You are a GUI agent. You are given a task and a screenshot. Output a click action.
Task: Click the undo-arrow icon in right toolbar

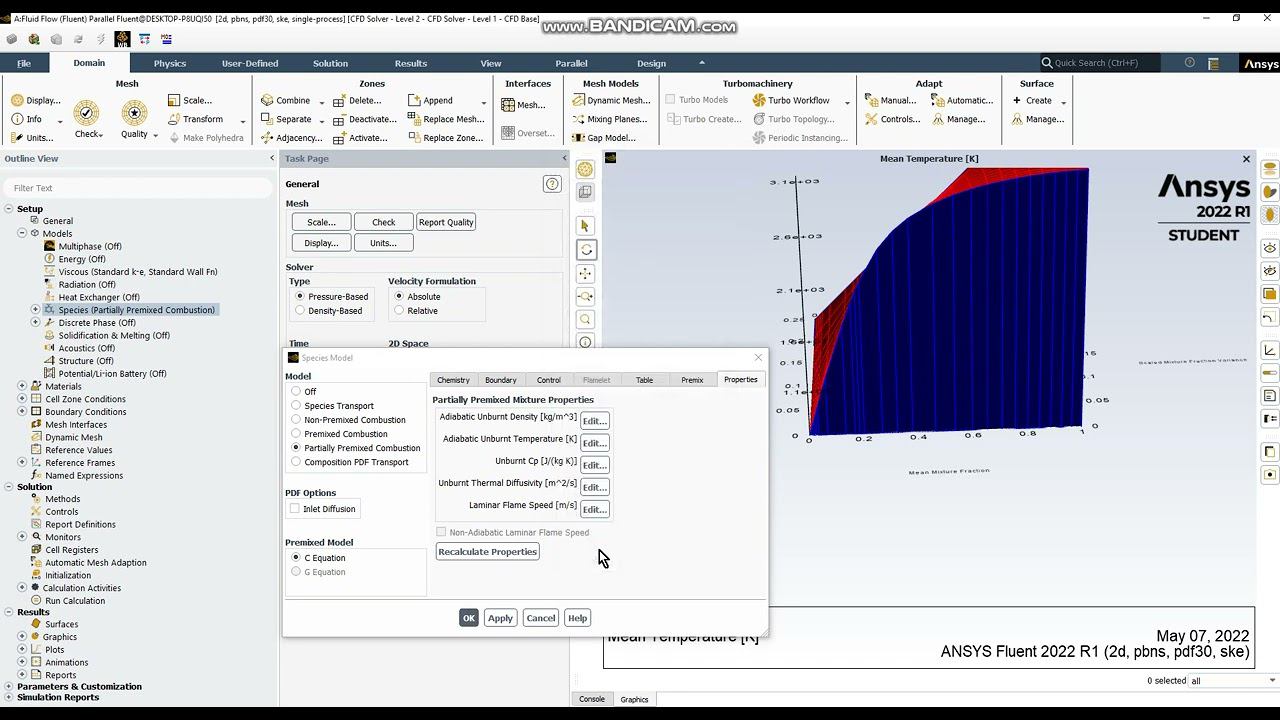pos(1270,318)
